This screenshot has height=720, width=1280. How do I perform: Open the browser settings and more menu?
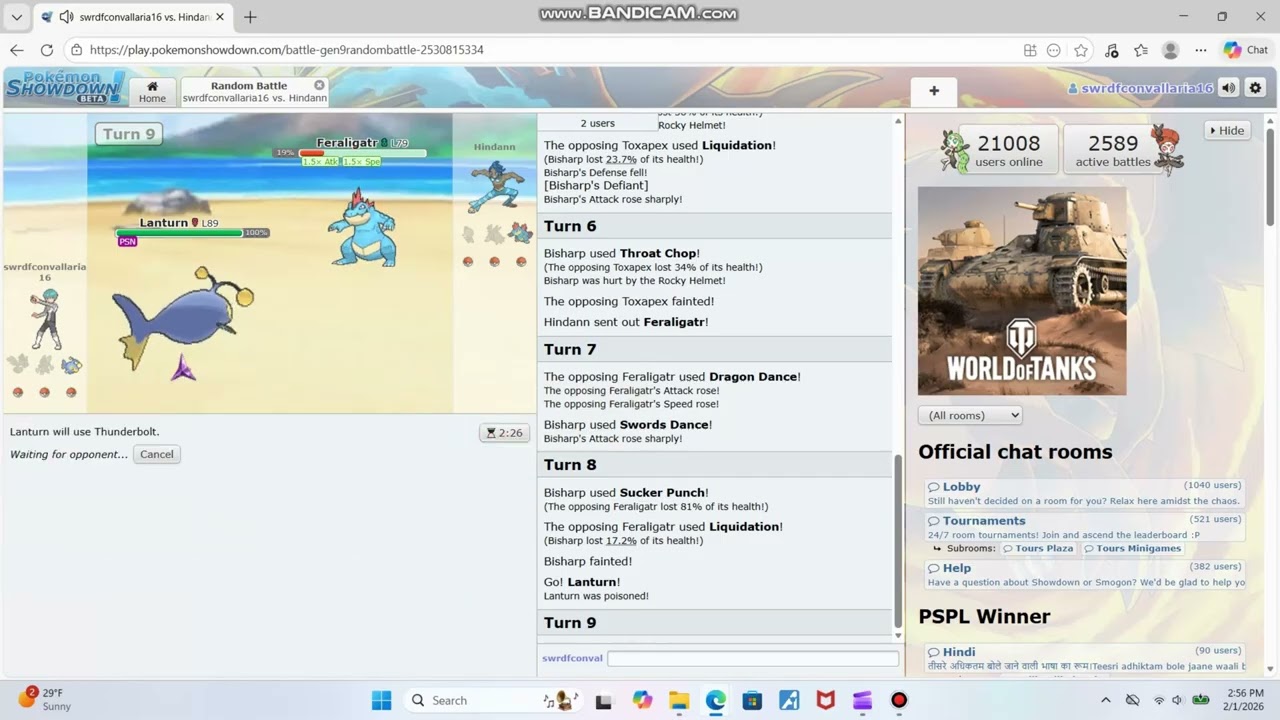point(1201,50)
